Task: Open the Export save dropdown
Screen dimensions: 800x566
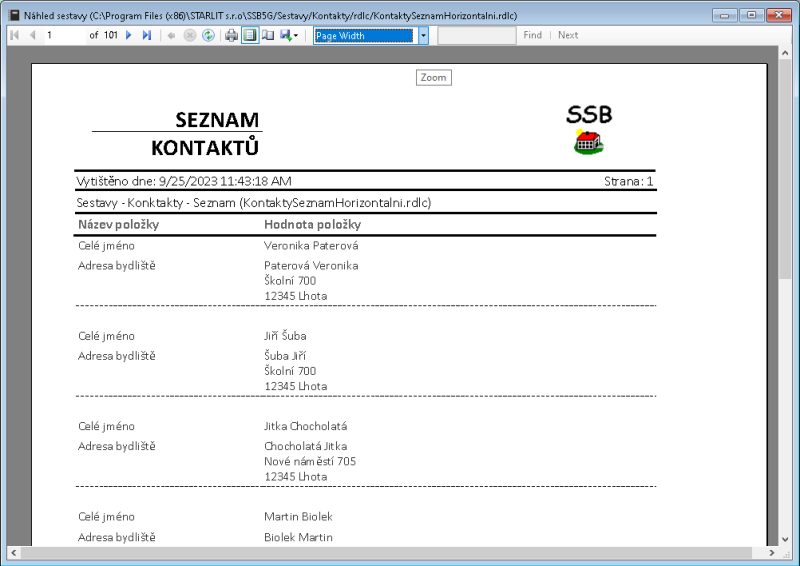Action: click(x=289, y=35)
